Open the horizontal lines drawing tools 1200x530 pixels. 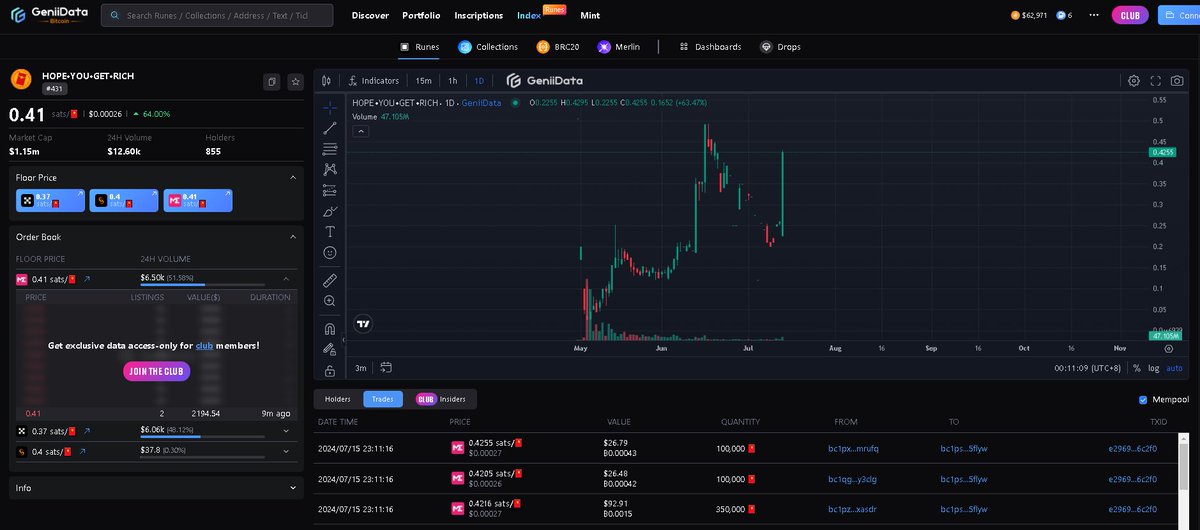[330, 148]
